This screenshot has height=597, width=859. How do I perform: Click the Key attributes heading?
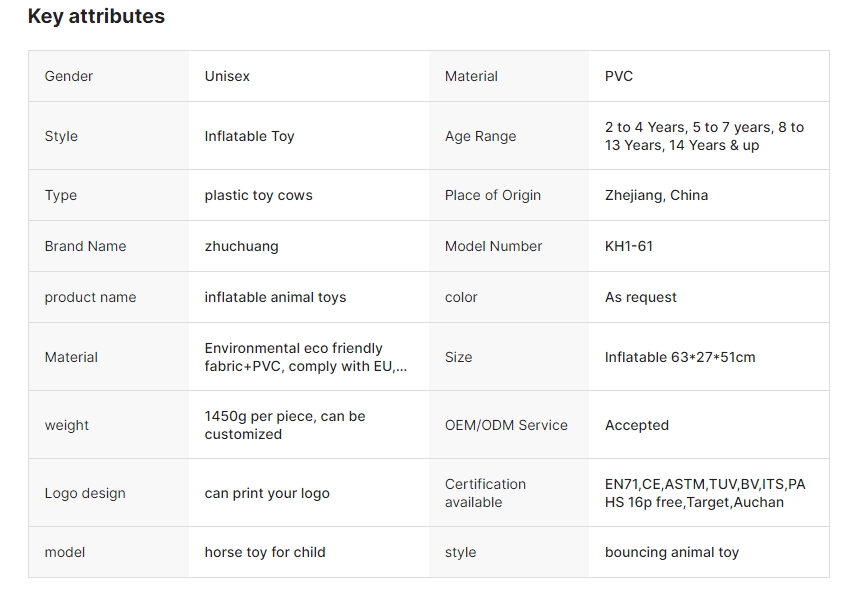96,17
